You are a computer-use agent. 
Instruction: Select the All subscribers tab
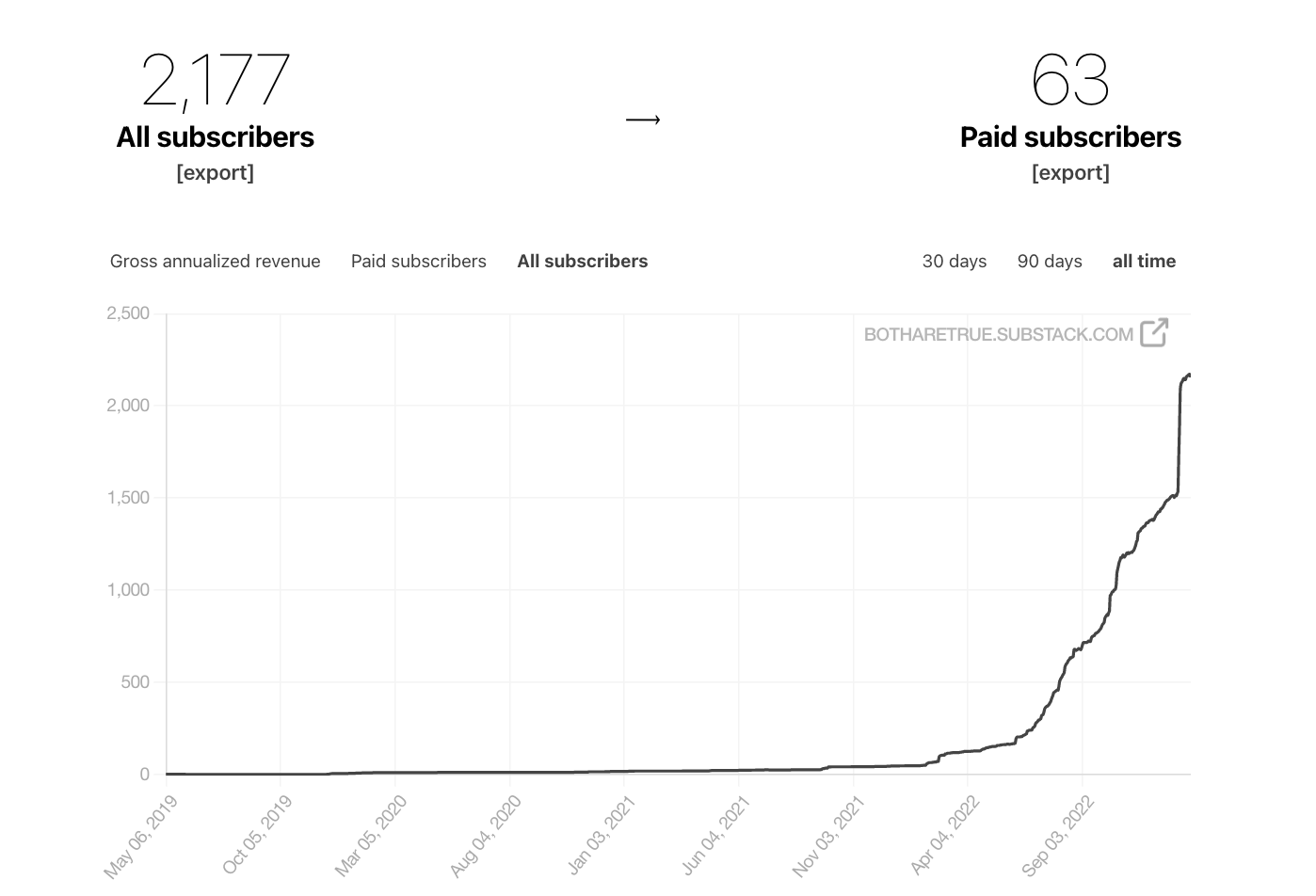582,261
